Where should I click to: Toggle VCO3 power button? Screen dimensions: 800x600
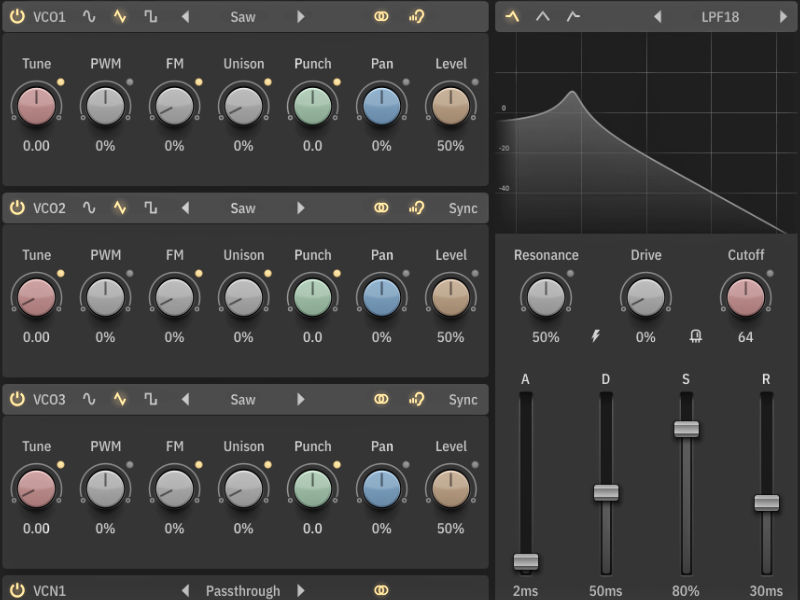tap(17, 399)
